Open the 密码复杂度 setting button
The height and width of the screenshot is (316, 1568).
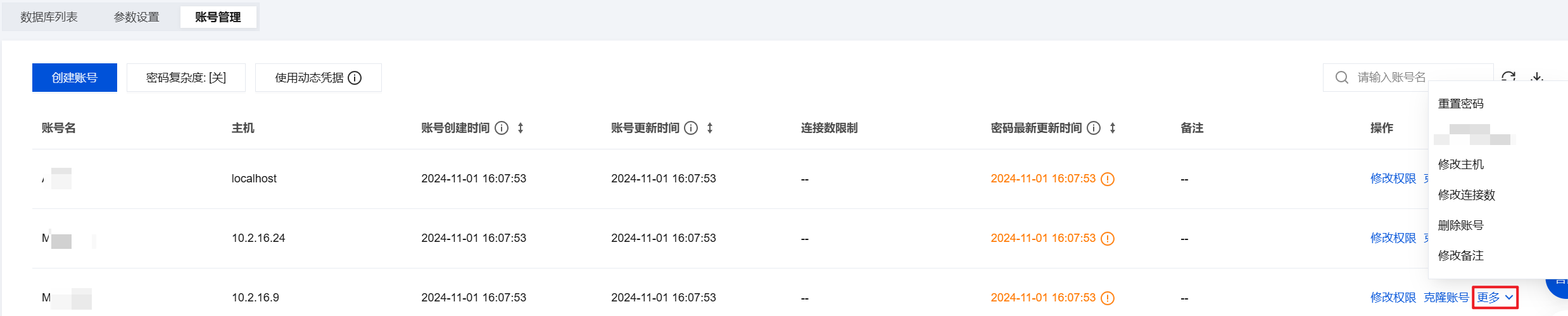tap(186, 78)
